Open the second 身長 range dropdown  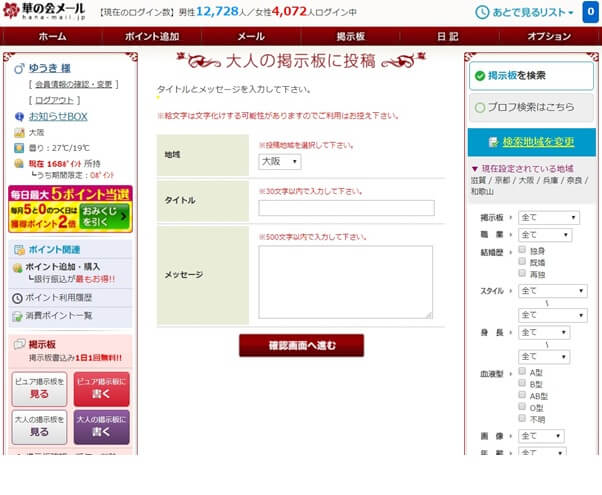click(x=544, y=357)
